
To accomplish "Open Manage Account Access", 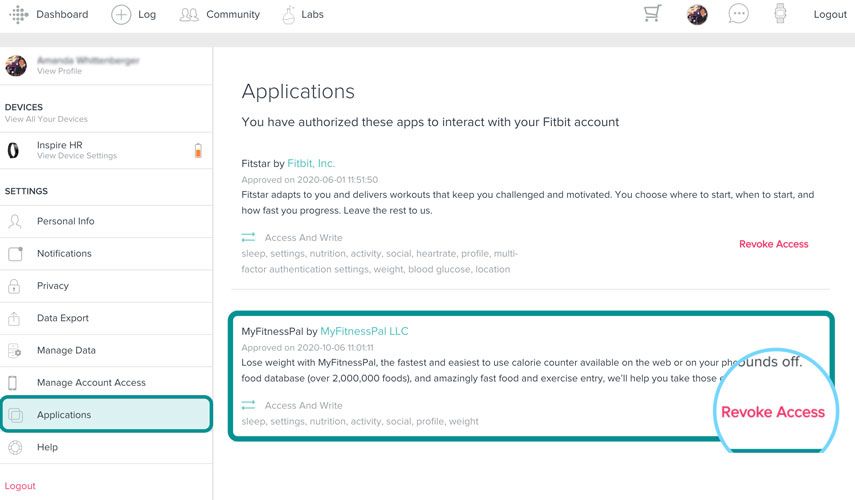I will [91, 383].
